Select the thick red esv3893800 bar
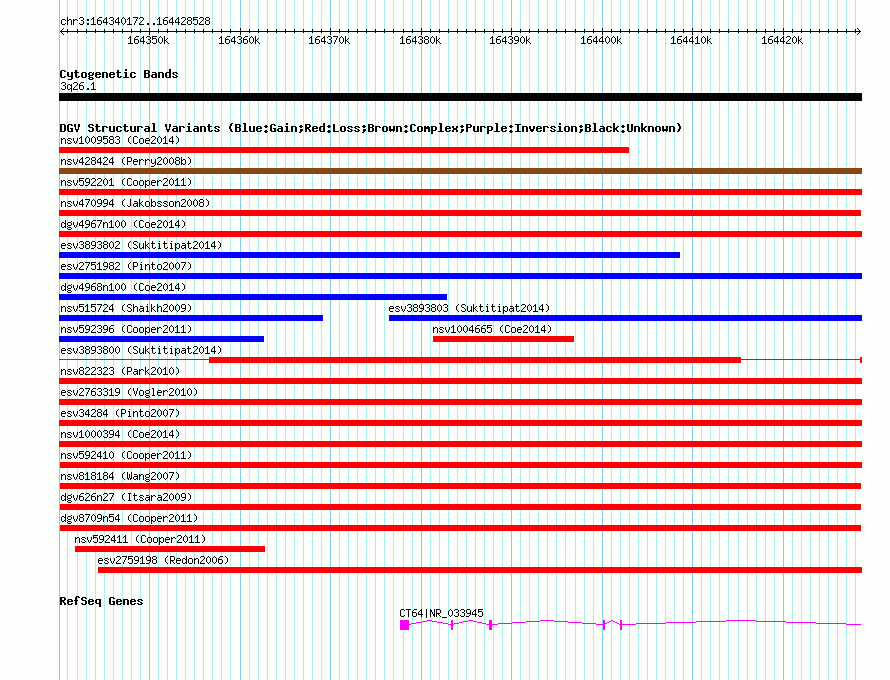Viewport: 890px width, 680px height. (475, 360)
